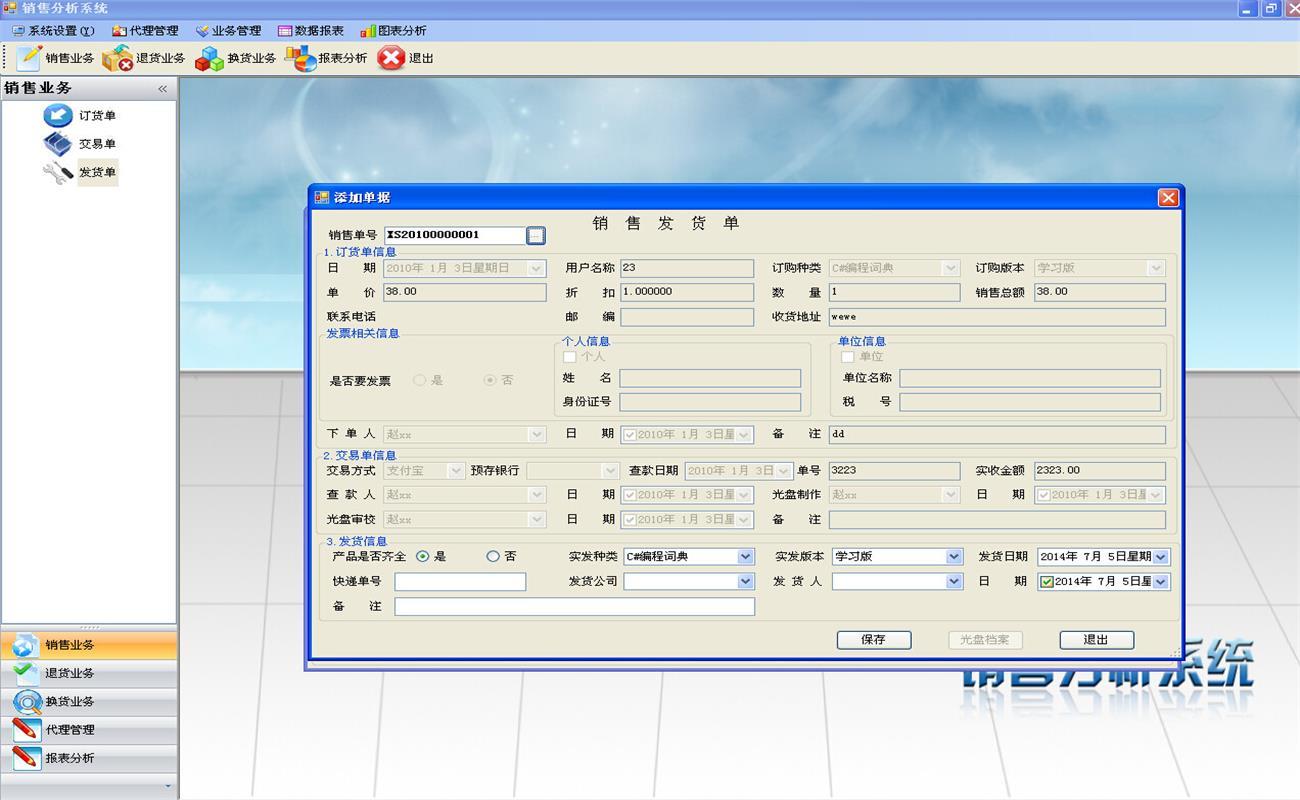1300x800 pixels.
Task: Open the 光盘制作 dropdown
Action: click(x=951, y=495)
